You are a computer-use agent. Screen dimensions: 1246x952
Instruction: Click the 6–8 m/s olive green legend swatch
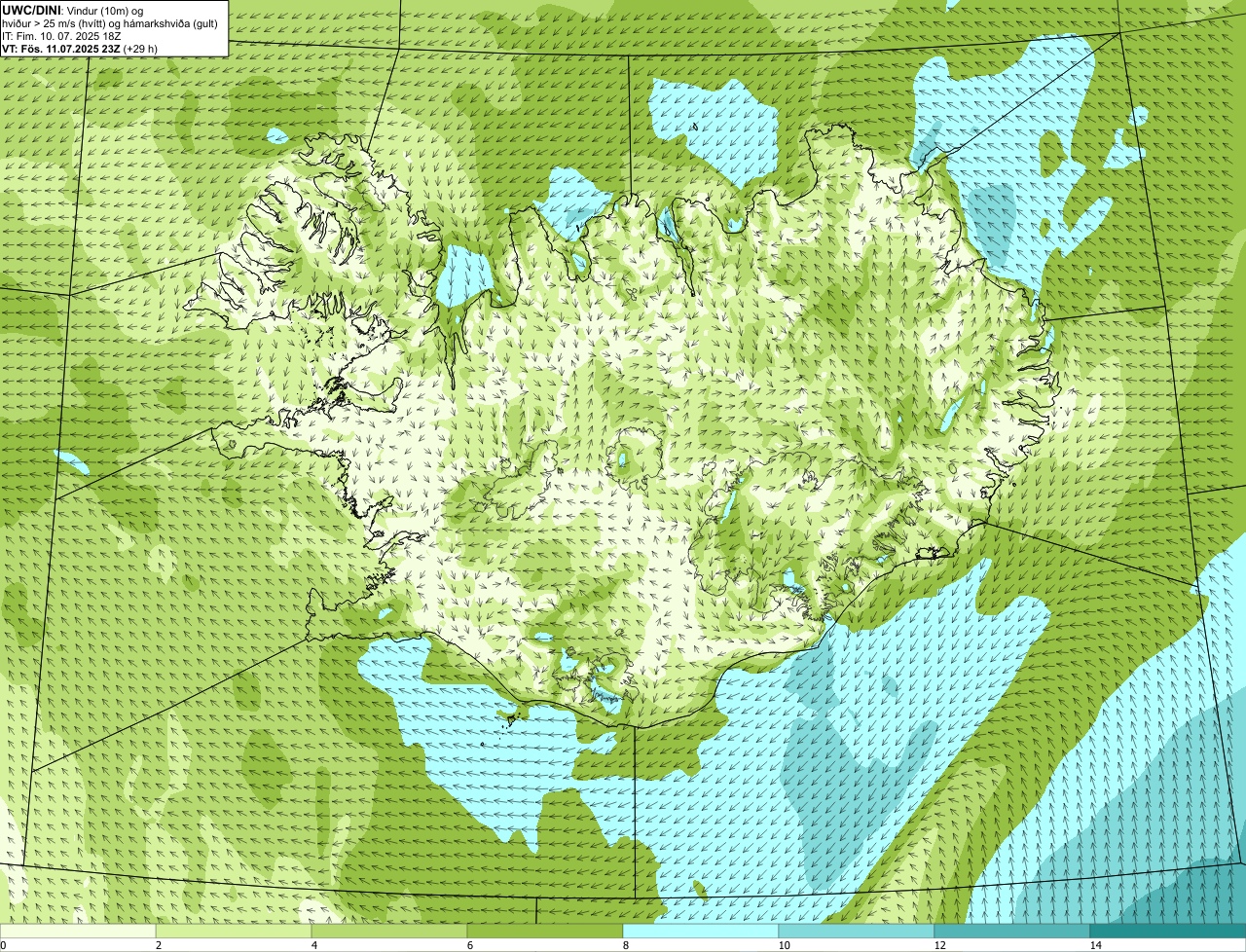coord(545,931)
